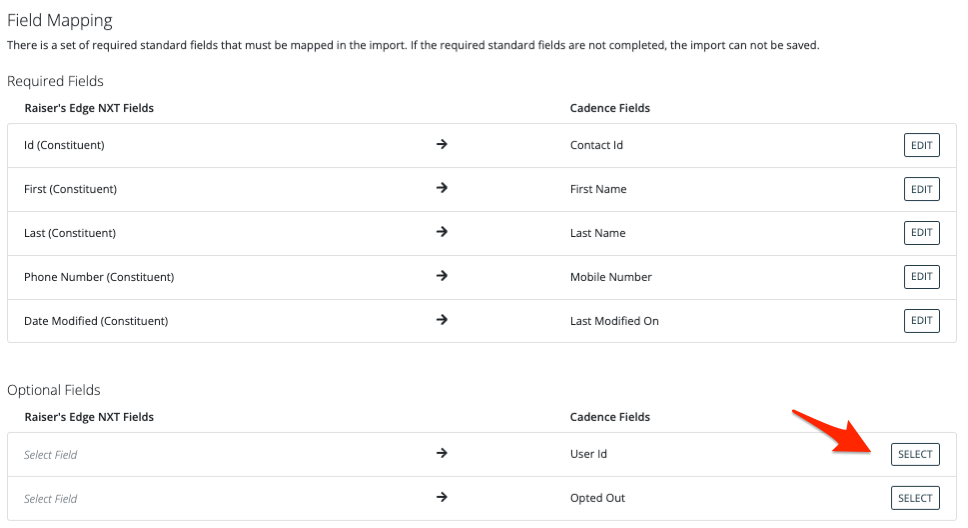Click the arrow icon in the User Id row
Viewport: 968px width, 528px height.
tap(442, 454)
